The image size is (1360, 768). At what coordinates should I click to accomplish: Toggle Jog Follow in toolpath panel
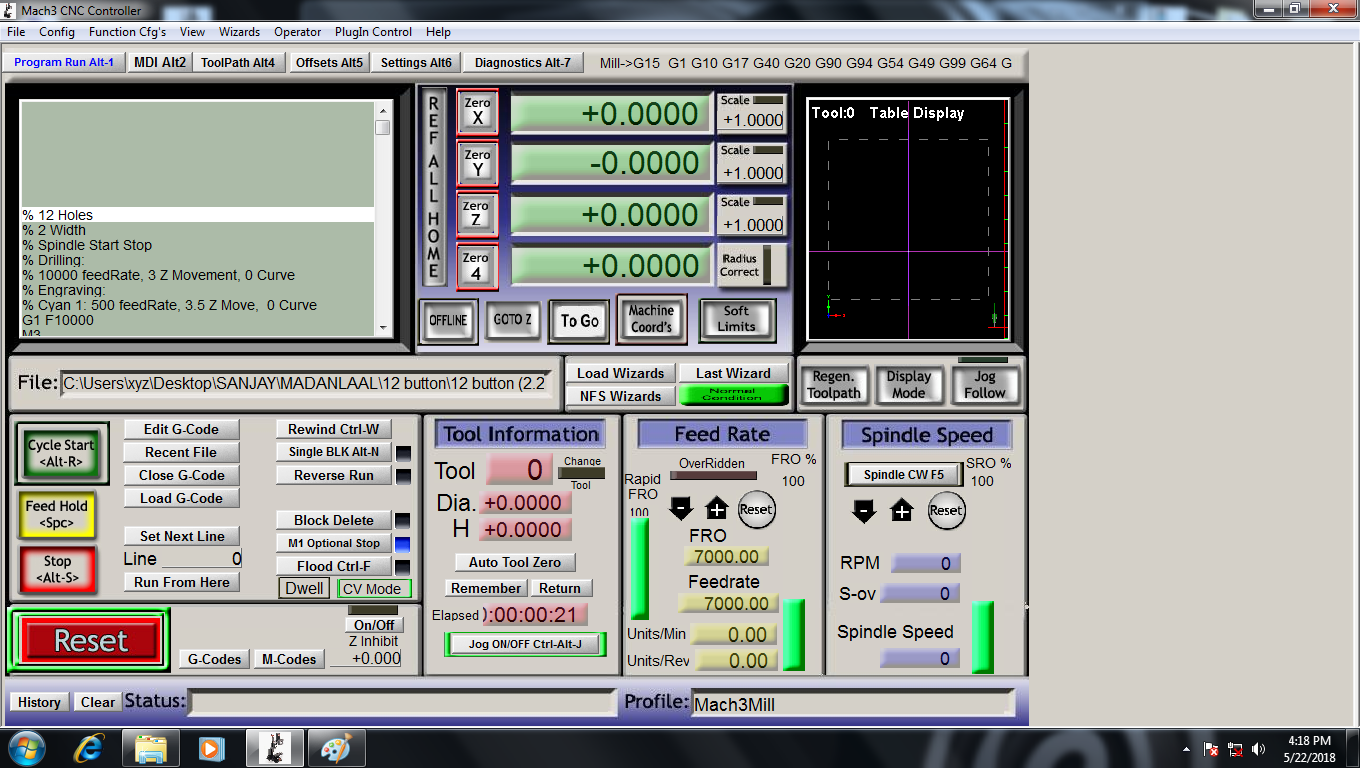pos(985,385)
